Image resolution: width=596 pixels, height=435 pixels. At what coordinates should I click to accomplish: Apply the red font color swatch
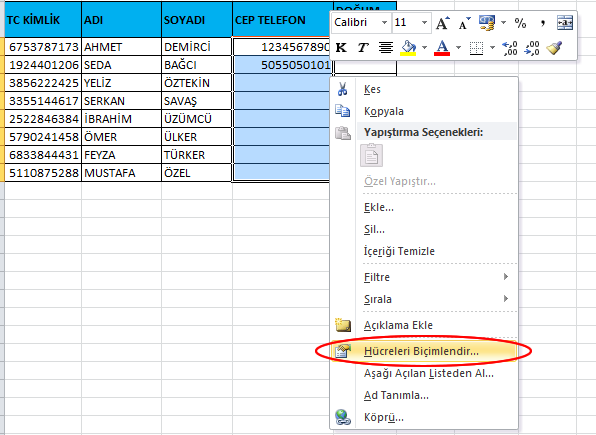coord(442,48)
